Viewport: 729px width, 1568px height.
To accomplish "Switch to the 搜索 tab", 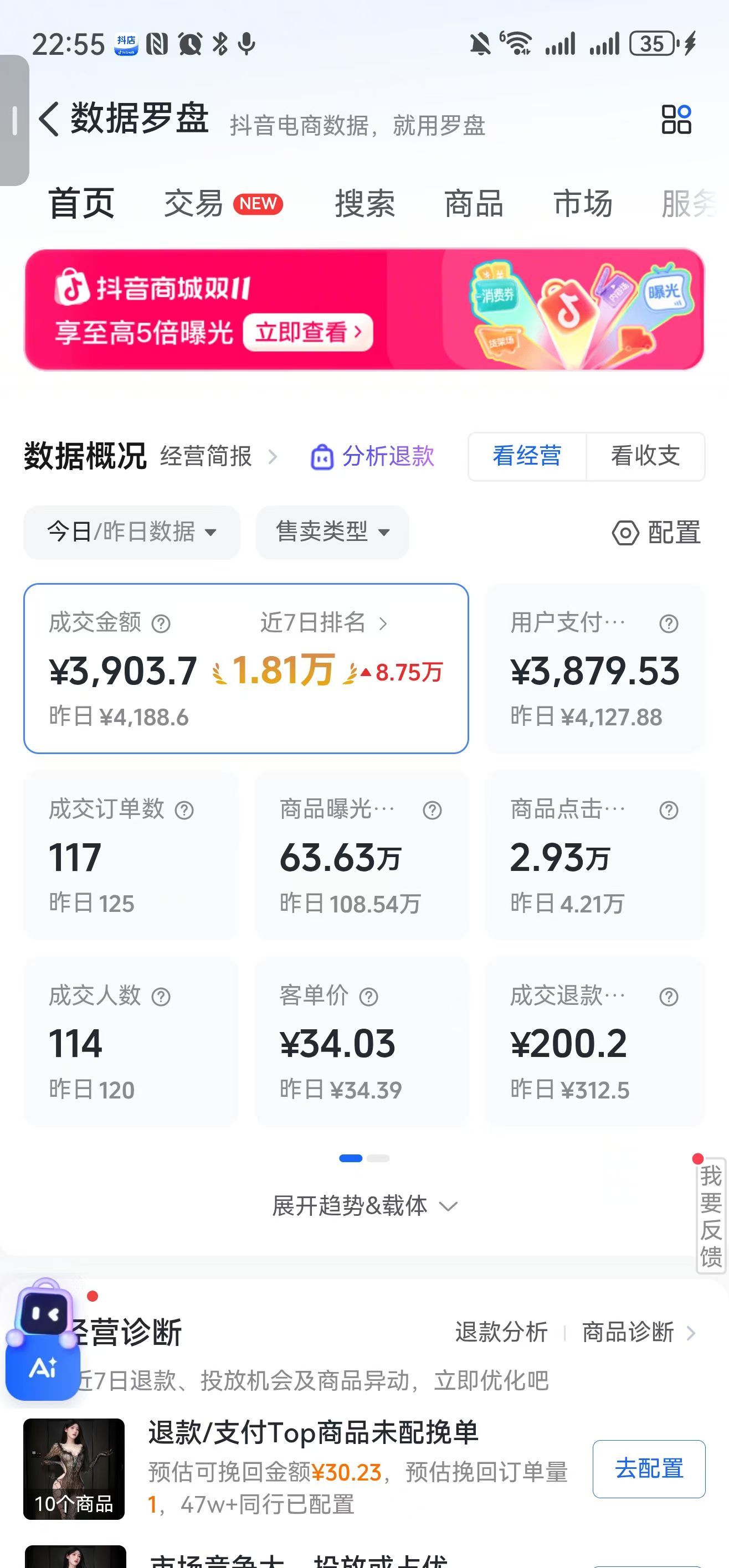I will [365, 203].
